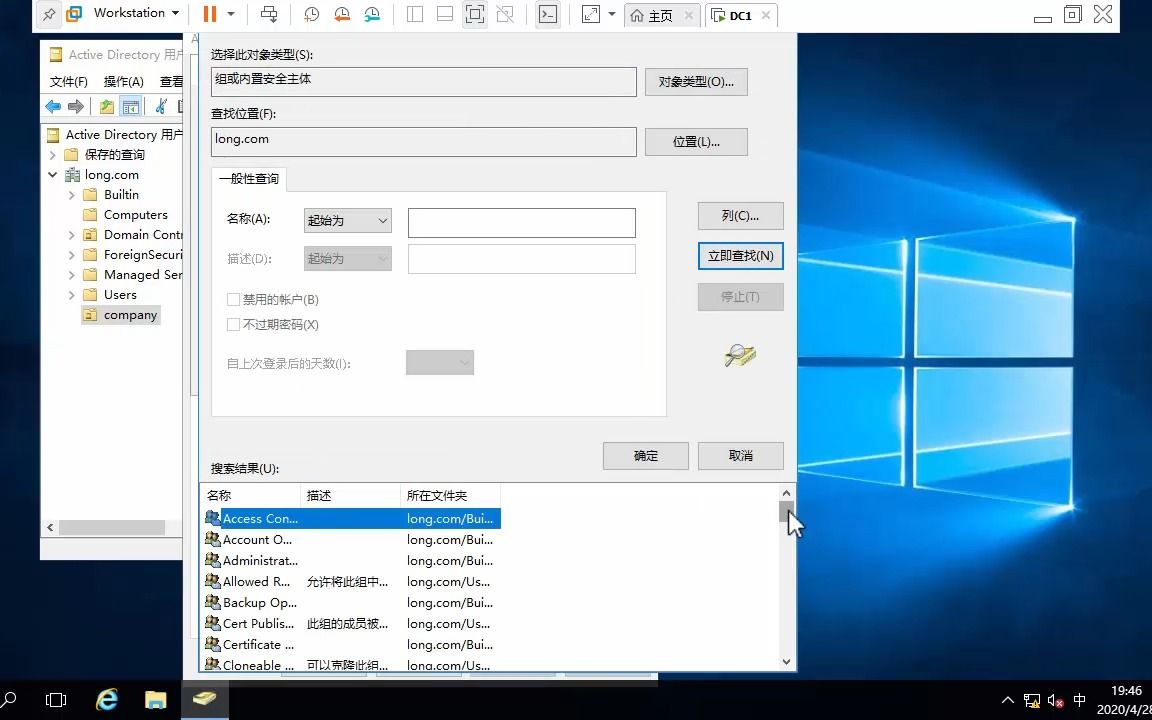1152x720 pixels.
Task: Click the VMware Workstation logo icon
Action: [x=74, y=14]
